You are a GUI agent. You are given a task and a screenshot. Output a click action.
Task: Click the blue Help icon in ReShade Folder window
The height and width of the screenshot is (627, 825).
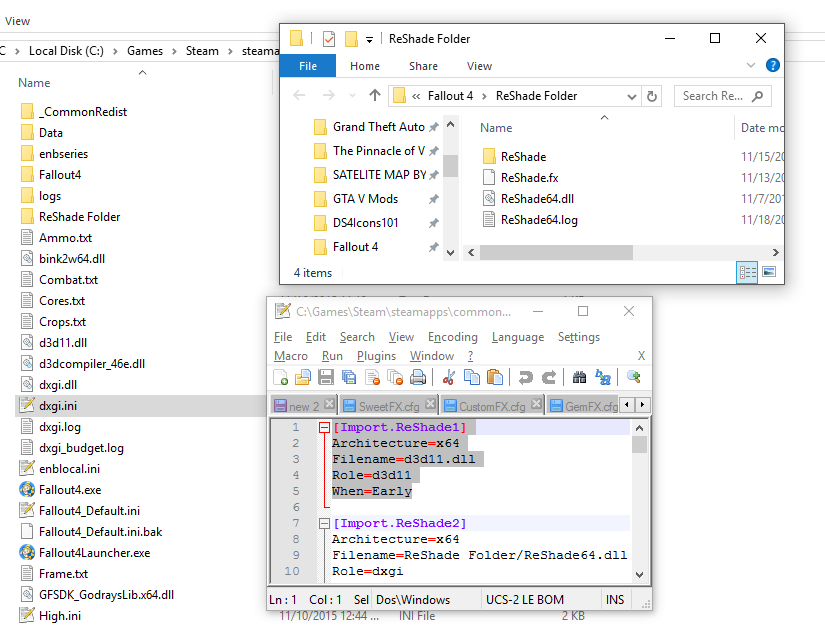tap(772, 65)
